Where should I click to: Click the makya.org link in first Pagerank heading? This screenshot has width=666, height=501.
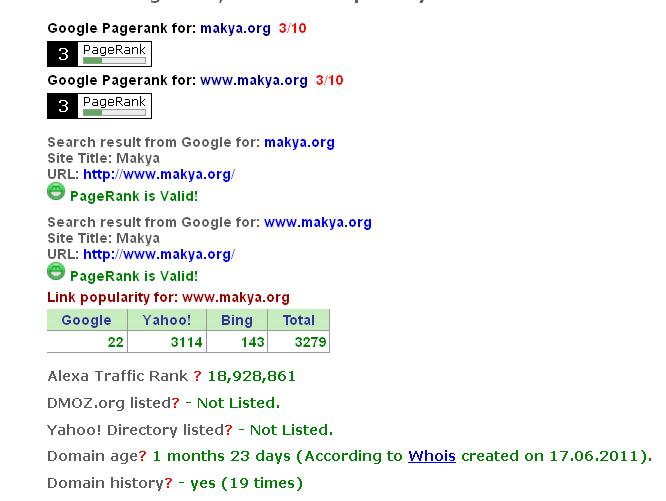point(235,29)
